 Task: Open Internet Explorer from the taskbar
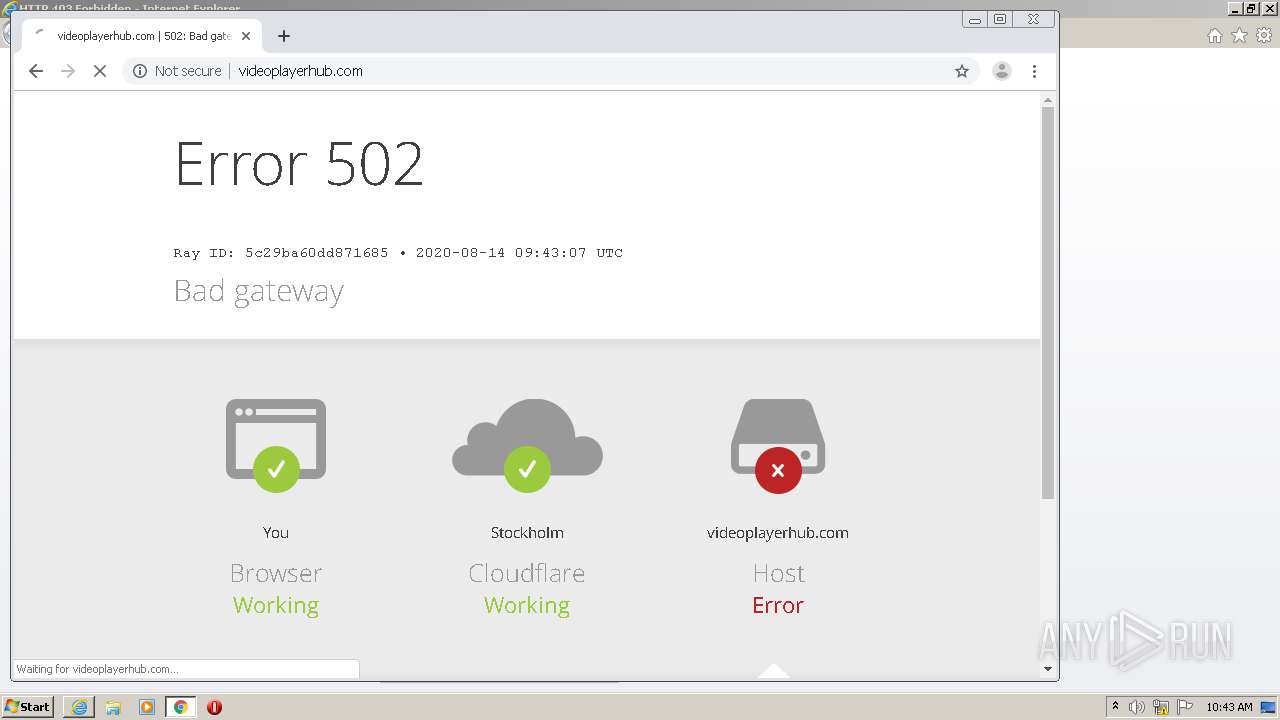(79, 707)
